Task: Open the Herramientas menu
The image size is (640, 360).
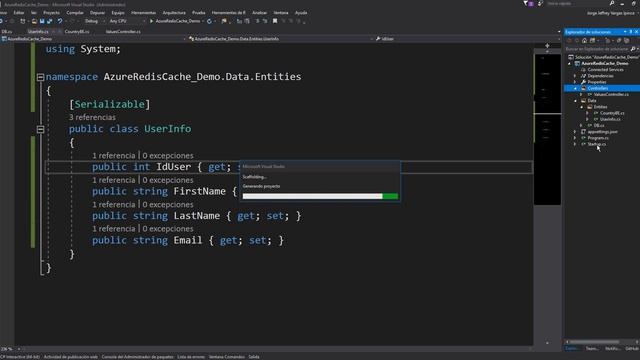Action: [x=143, y=13]
